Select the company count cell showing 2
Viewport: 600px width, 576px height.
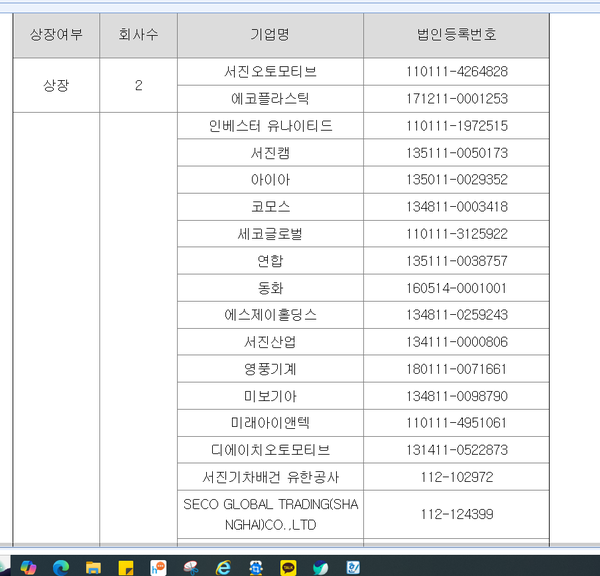pos(138,85)
